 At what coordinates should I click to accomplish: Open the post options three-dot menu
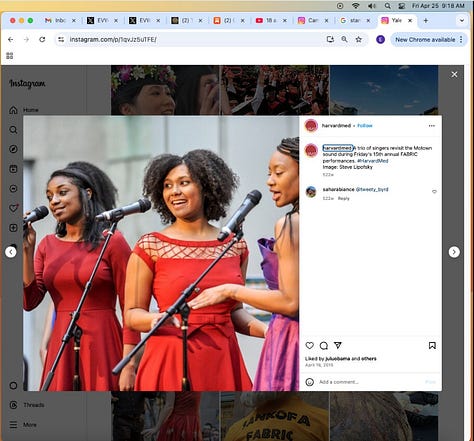pyautogui.click(x=432, y=126)
